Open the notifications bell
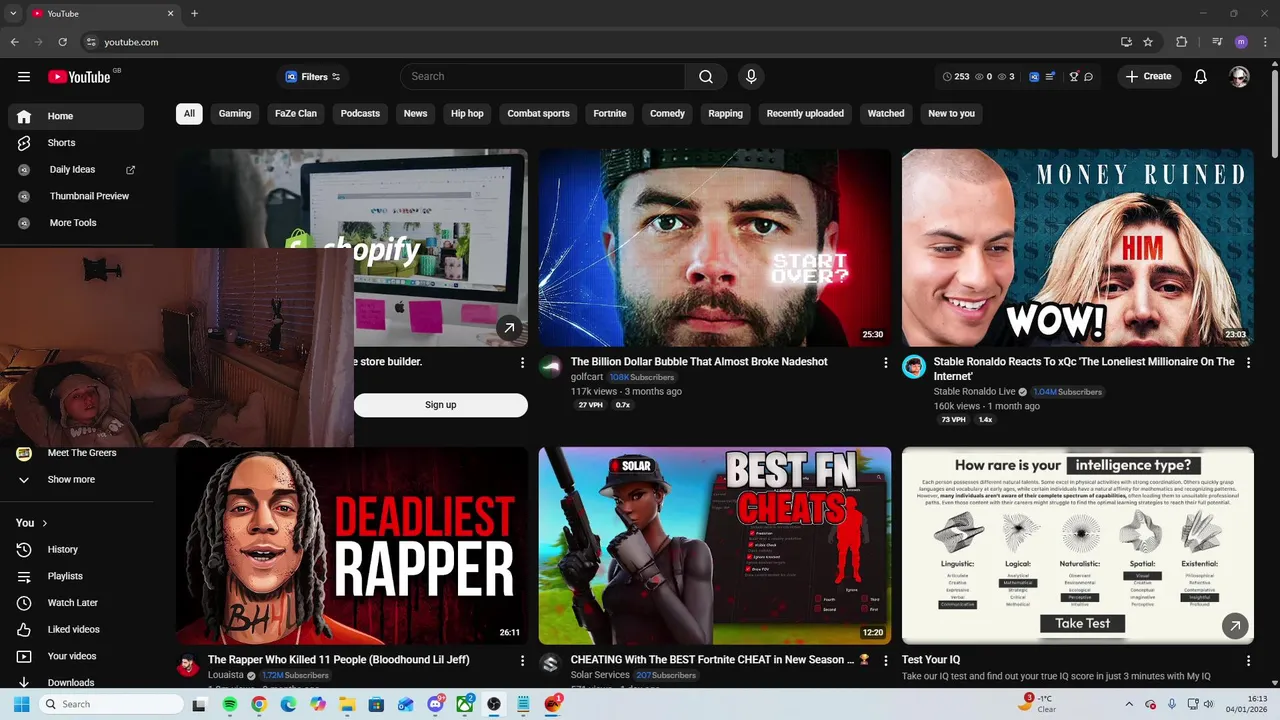 (x=1201, y=77)
